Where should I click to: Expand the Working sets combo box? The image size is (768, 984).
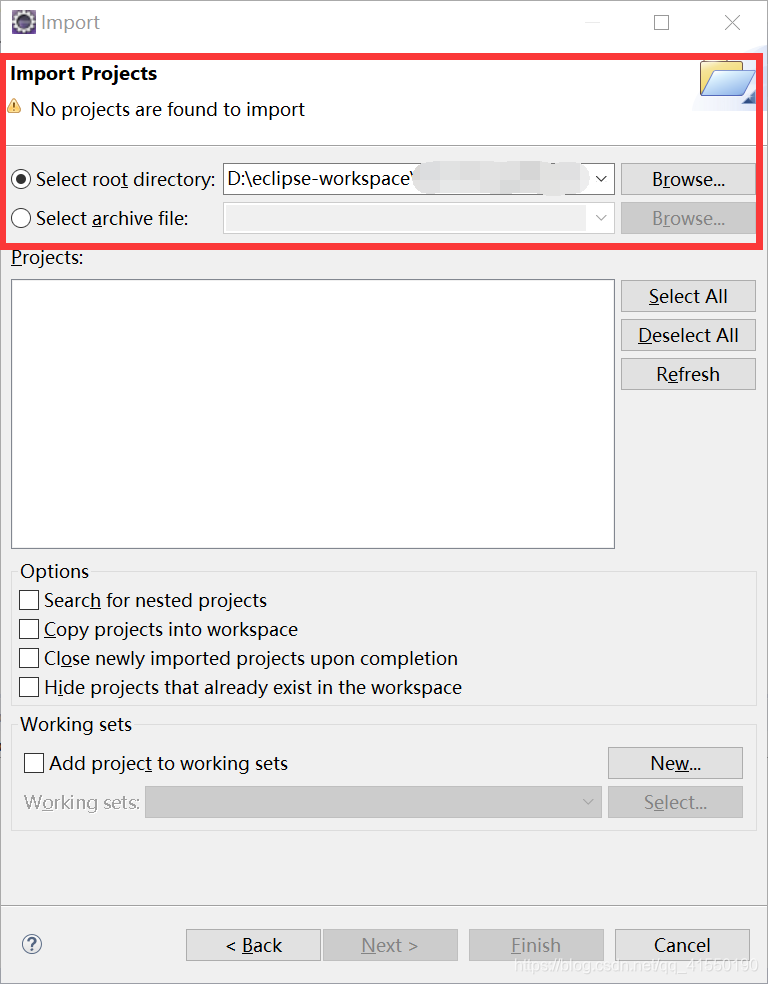click(373, 802)
